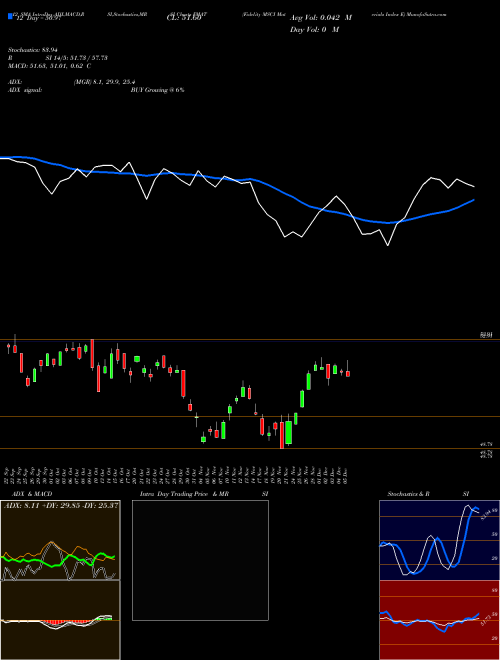Screen dimensions: 500x660
Task: Select the 'Day Vol: 0 M' text
Action: (314, 30)
